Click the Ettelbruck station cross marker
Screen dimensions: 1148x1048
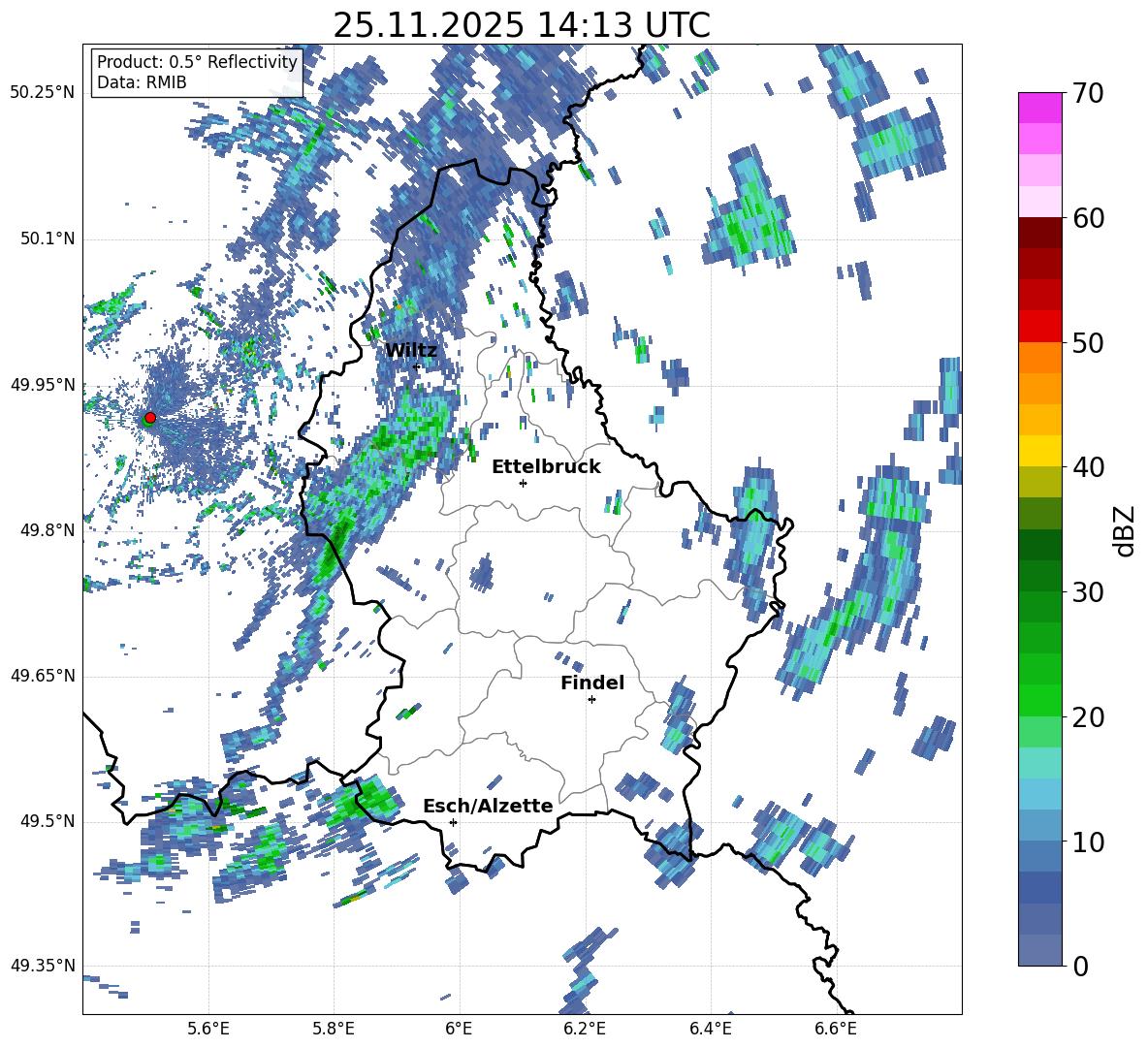click(523, 483)
